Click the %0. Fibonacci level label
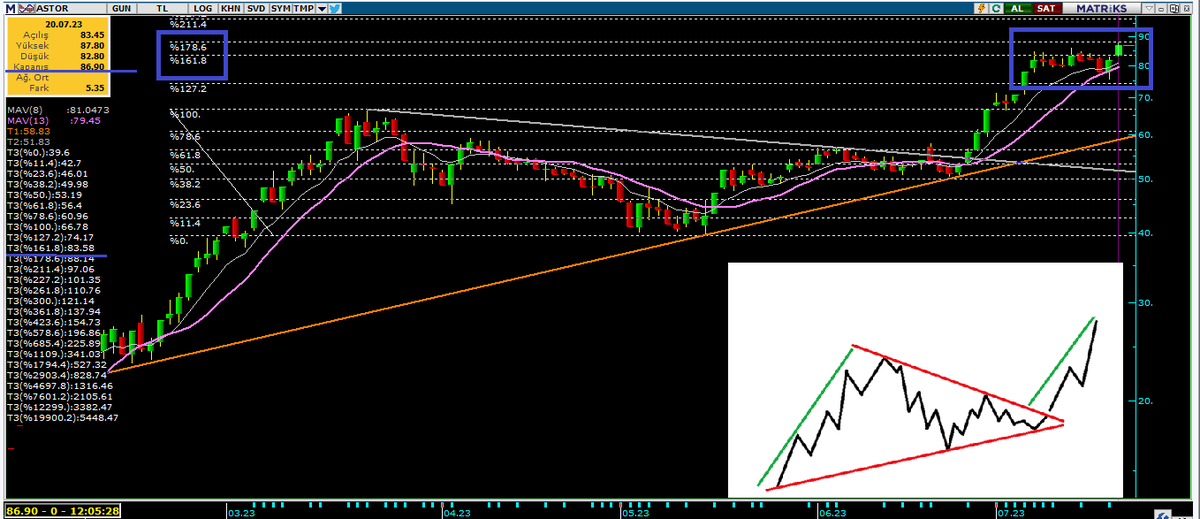 pos(178,240)
